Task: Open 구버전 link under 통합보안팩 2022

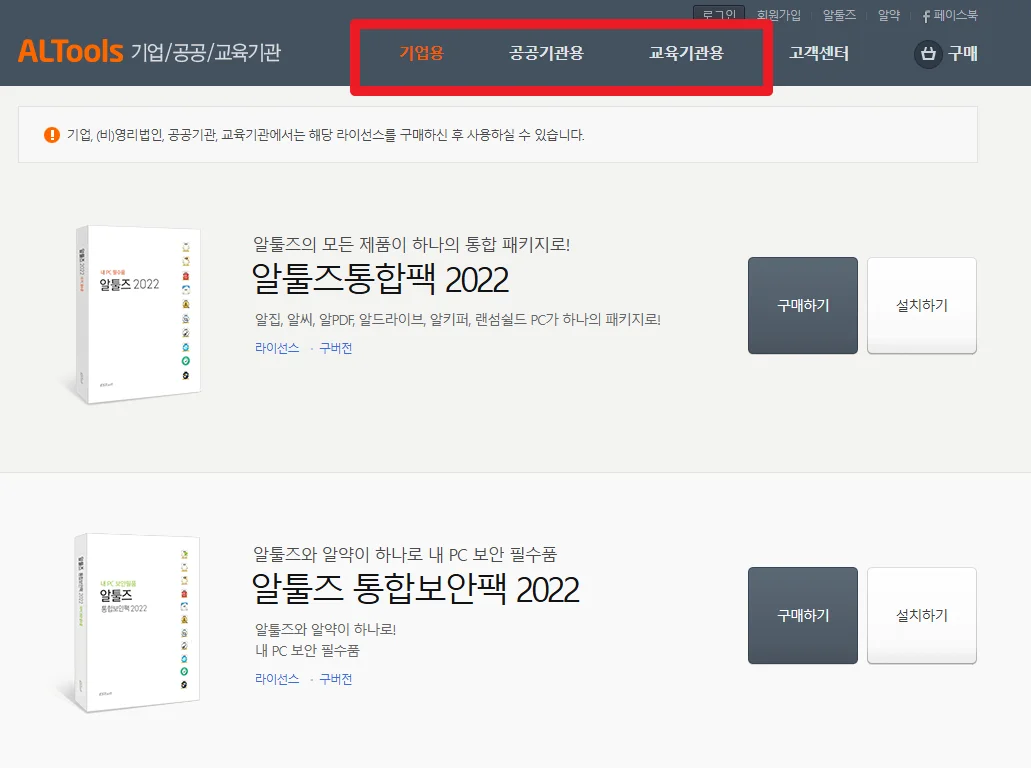Action: (x=335, y=679)
